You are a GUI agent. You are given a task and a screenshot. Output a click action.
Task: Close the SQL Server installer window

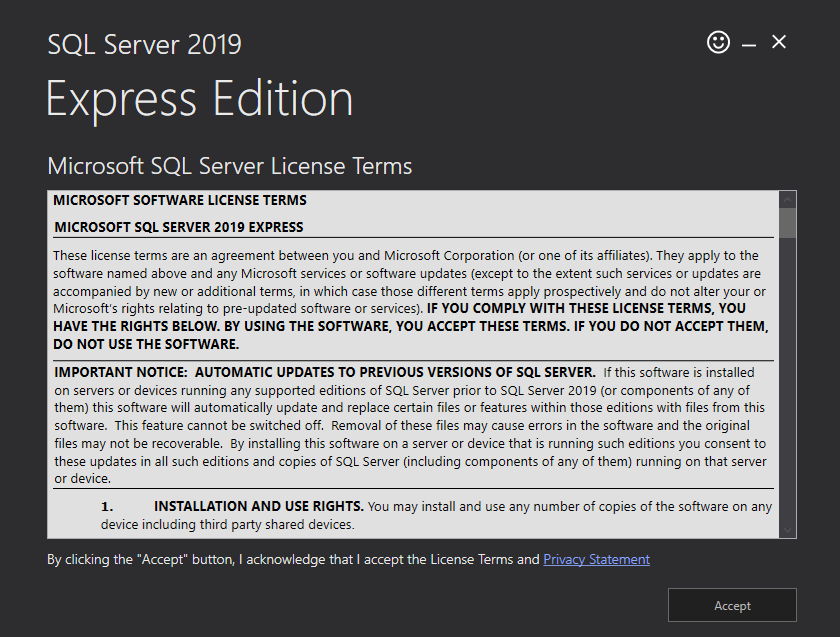point(778,42)
